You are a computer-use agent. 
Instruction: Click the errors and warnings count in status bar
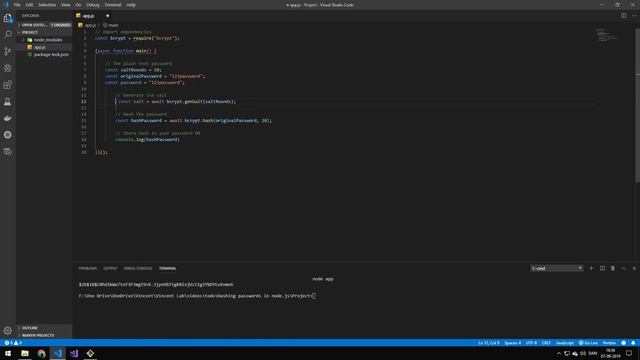(13, 343)
